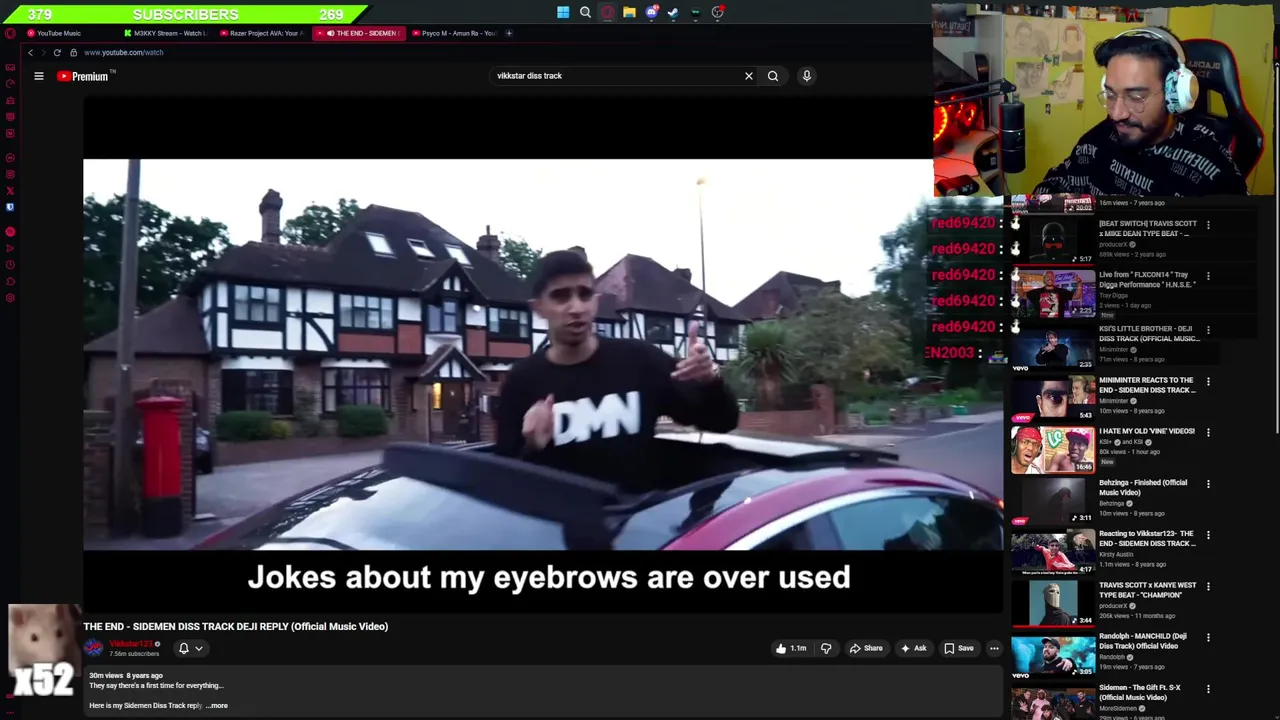
Task: Open options for BEAT SWITCH Travis Scott video
Action: pyautogui.click(x=1208, y=225)
